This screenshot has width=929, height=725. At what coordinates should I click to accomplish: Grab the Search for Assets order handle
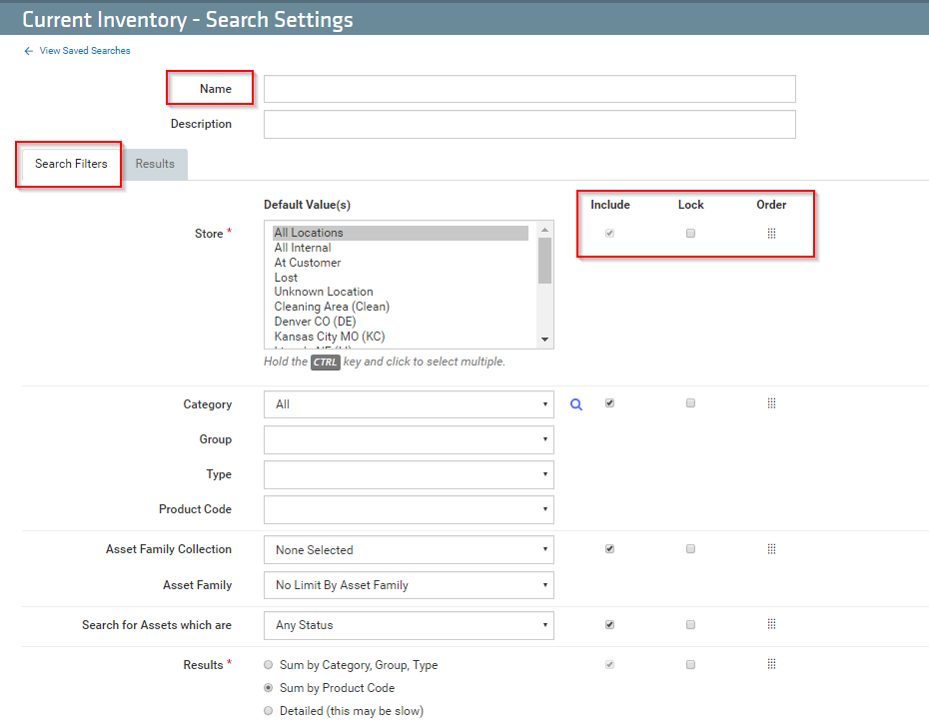click(771, 624)
